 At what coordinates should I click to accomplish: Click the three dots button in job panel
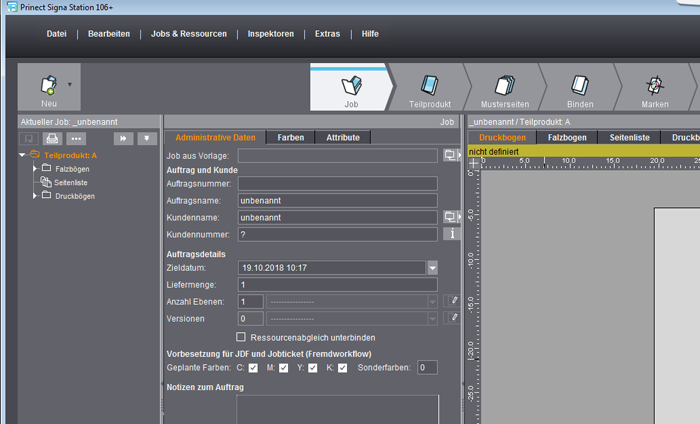click(76, 139)
